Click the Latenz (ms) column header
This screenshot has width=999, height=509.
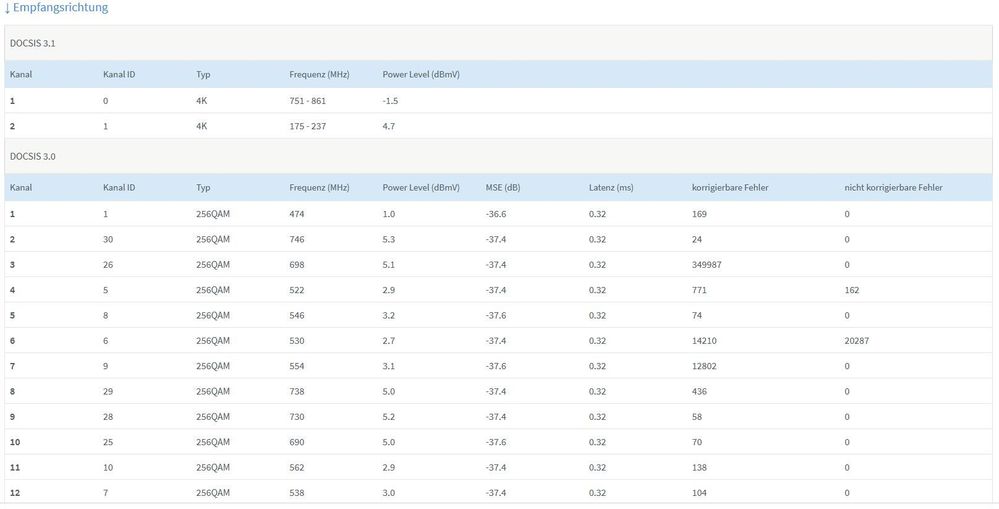(x=611, y=187)
